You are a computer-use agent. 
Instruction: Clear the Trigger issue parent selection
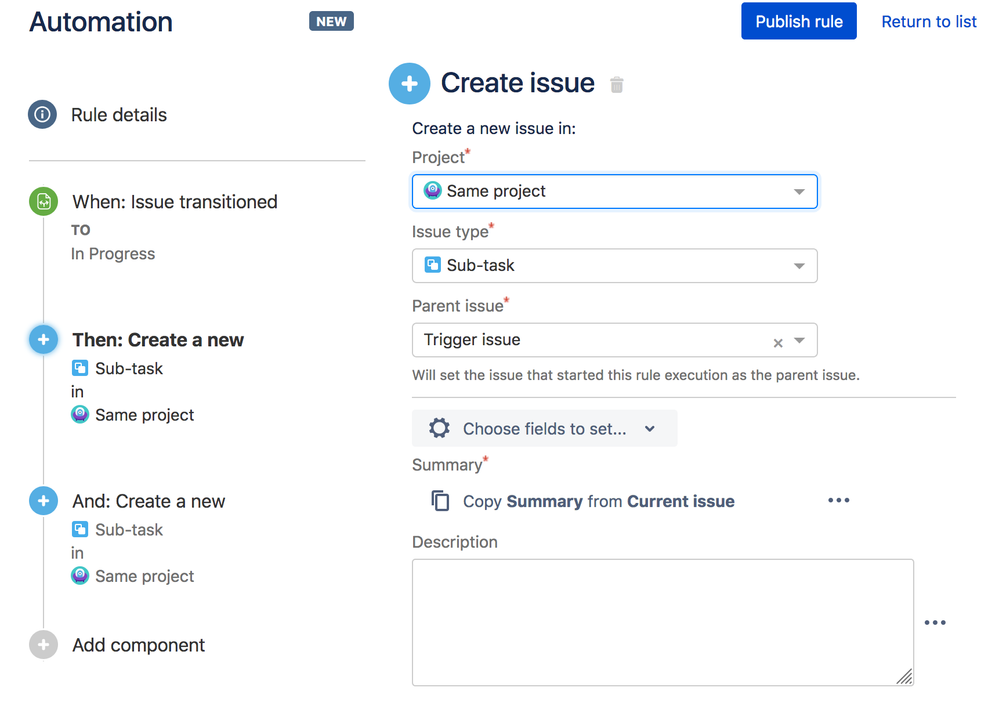[x=778, y=342]
